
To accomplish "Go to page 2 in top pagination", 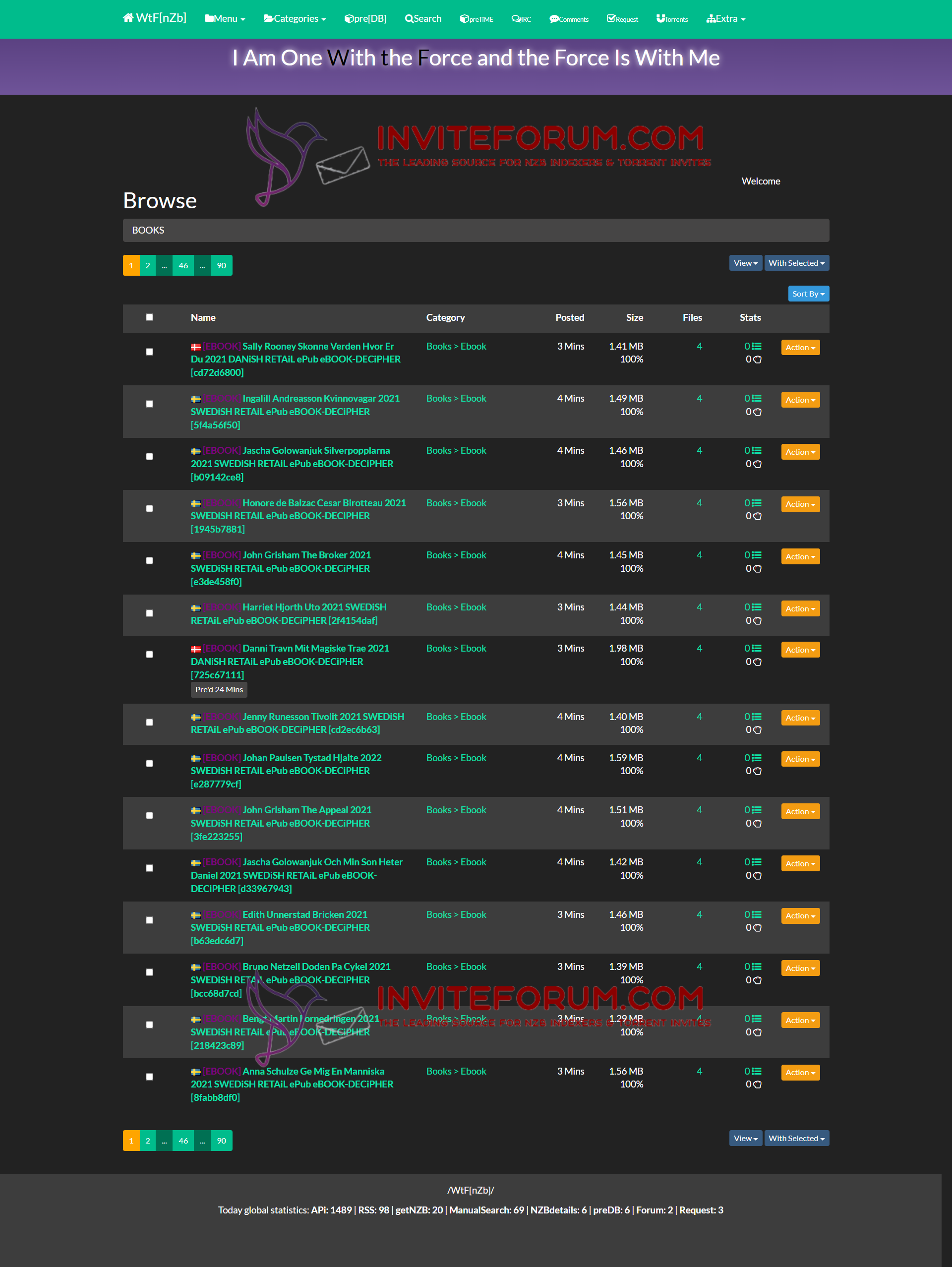I will [x=148, y=266].
